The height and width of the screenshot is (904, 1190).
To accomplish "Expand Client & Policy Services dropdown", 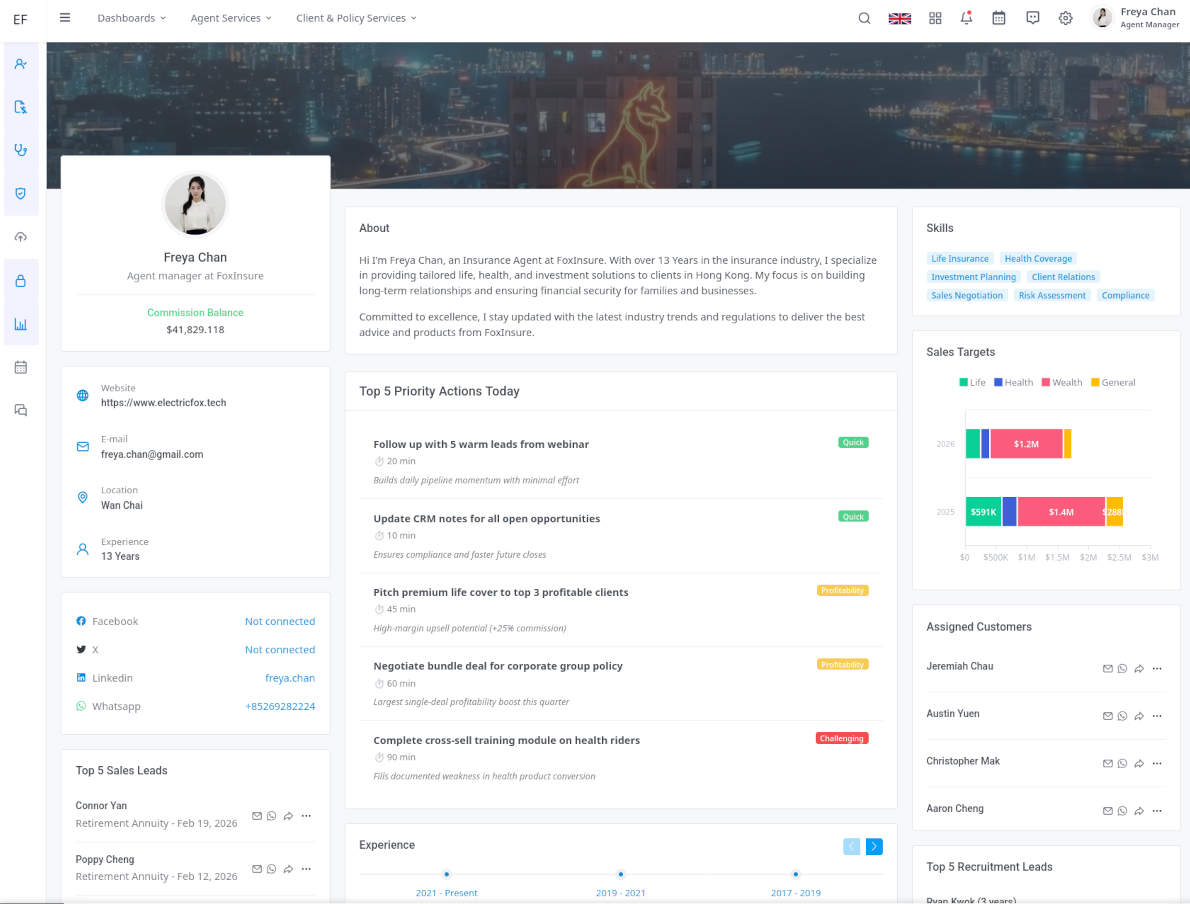I will 356,18.
